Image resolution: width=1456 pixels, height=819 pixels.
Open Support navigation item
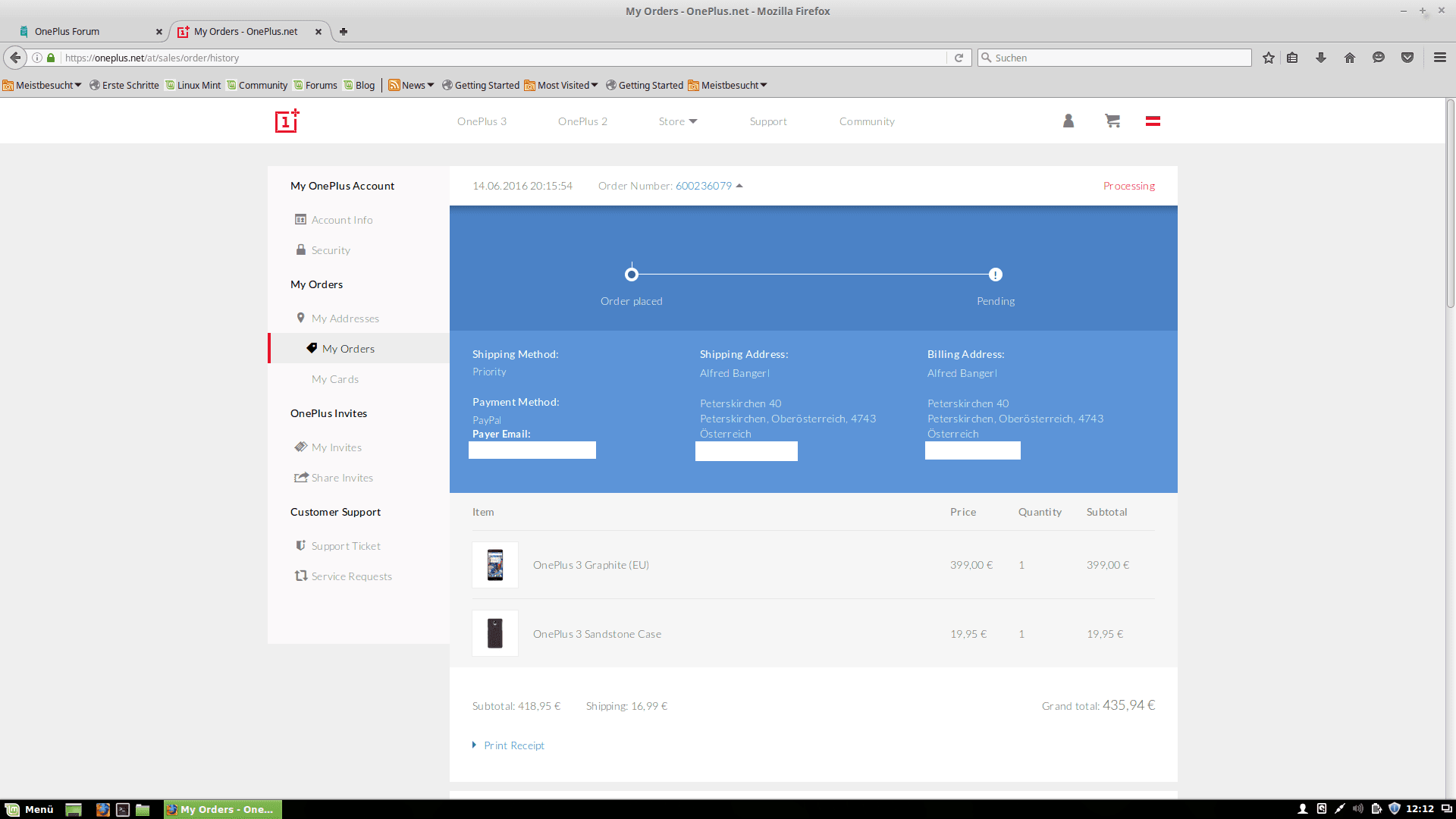pyautogui.click(x=768, y=121)
